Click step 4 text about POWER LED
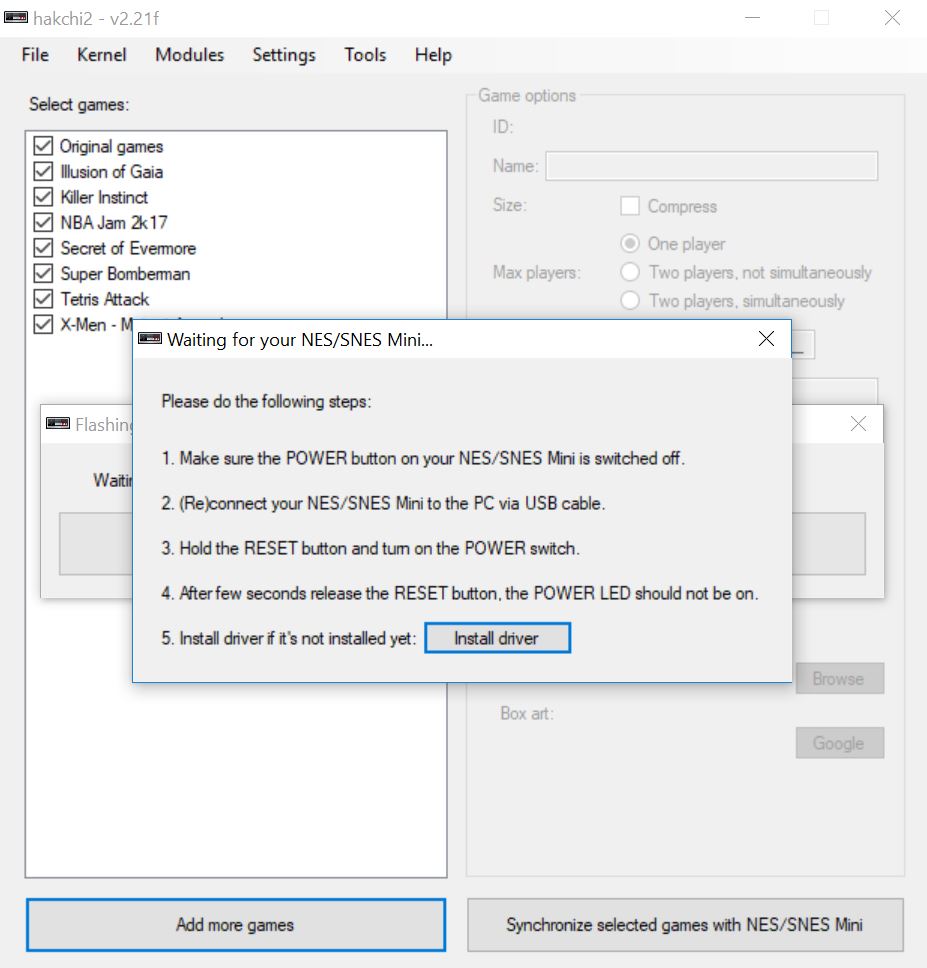Image resolution: width=927 pixels, height=968 pixels. [x=460, y=593]
